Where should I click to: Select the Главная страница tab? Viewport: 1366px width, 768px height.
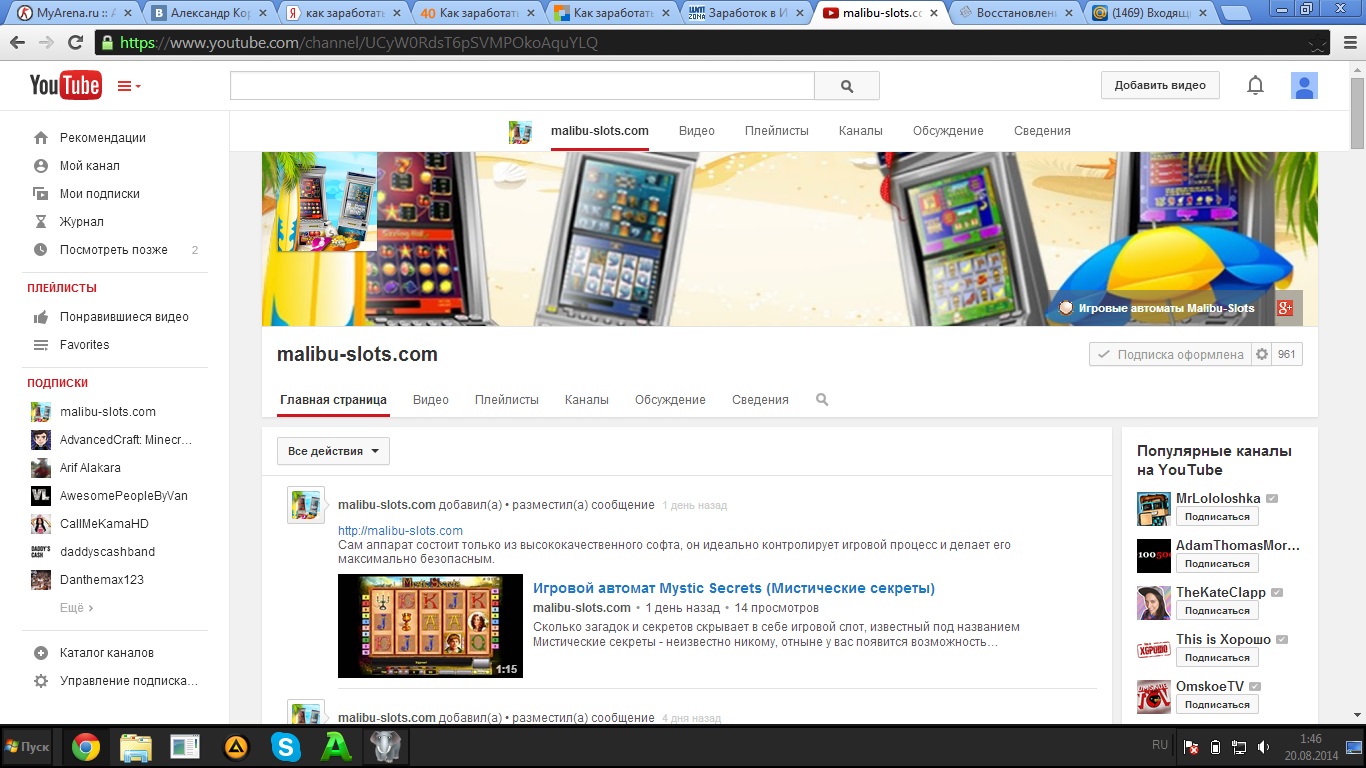tap(333, 400)
